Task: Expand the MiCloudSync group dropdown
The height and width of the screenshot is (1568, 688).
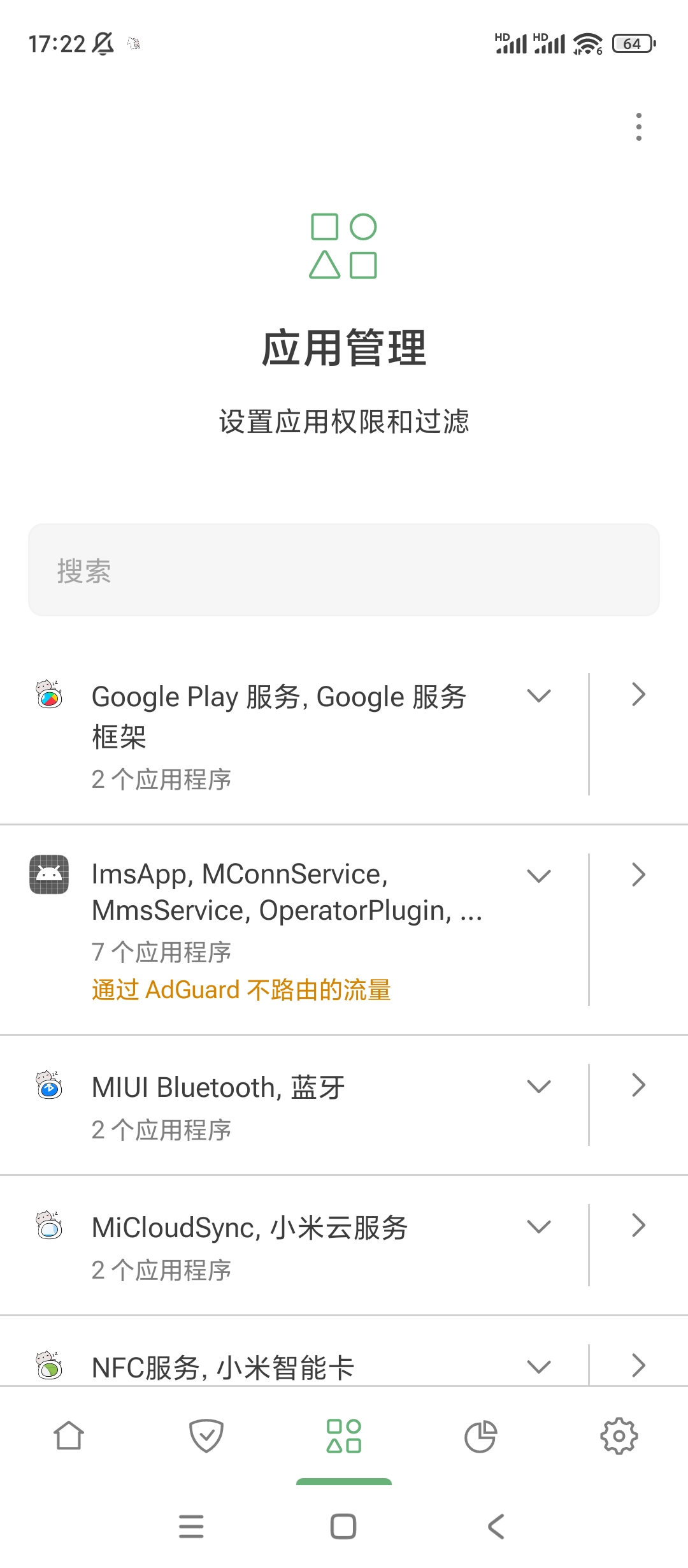Action: coord(539,1226)
